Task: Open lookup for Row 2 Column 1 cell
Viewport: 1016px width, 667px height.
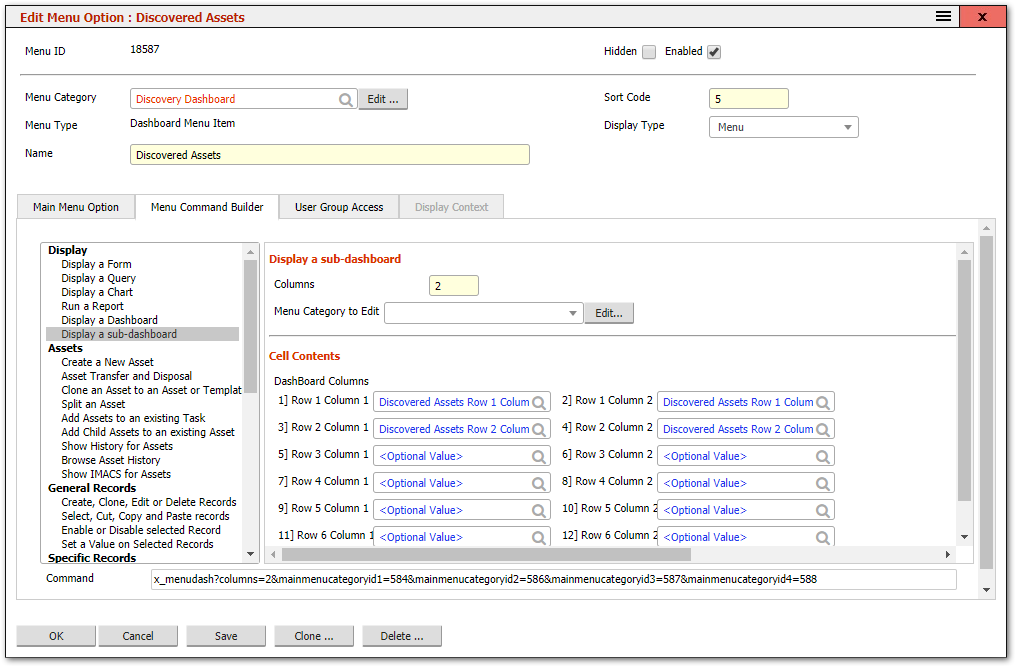Action: pyautogui.click(x=538, y=428)
